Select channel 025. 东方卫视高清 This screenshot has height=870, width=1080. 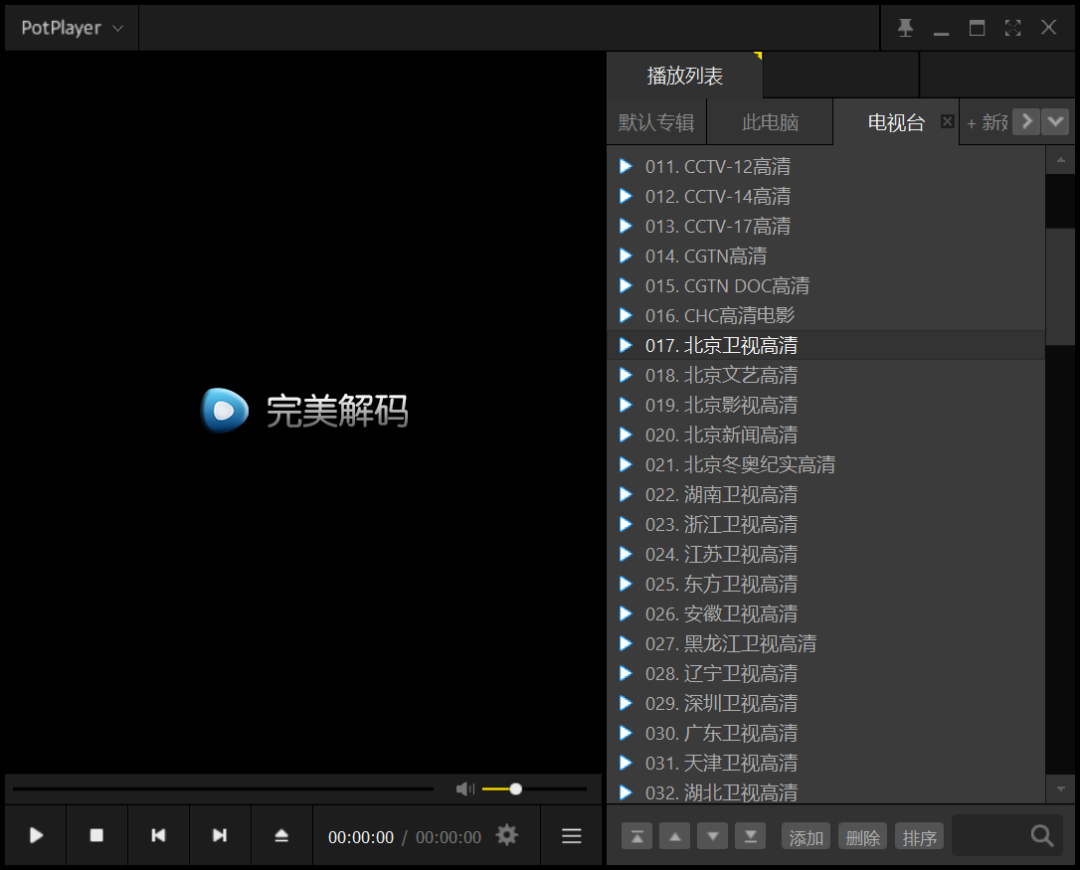pyautogui.click(x=827, y=584)
